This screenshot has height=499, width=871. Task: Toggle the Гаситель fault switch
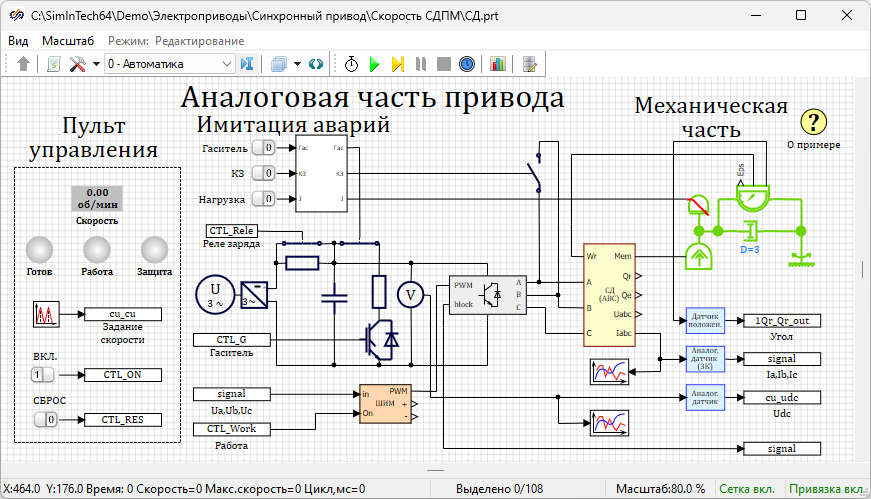(x=263, y=148)
